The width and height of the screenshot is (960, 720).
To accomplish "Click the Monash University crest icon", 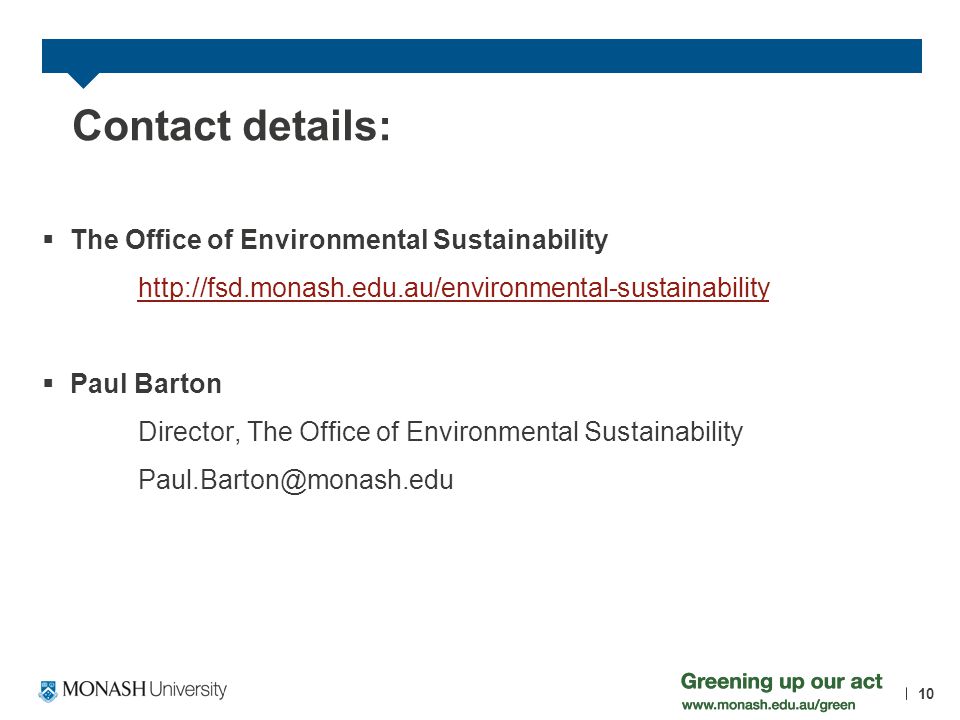I will point(48,691).
